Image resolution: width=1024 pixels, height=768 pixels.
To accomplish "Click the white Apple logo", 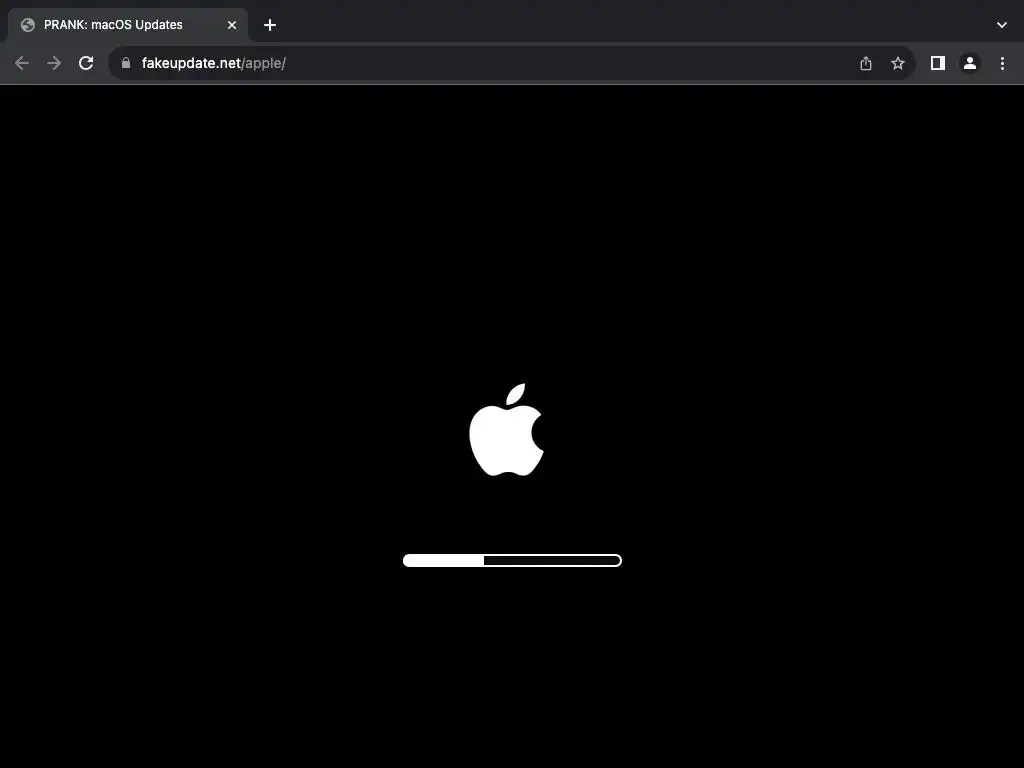I will pyautogui.click(x=507, y=430).
